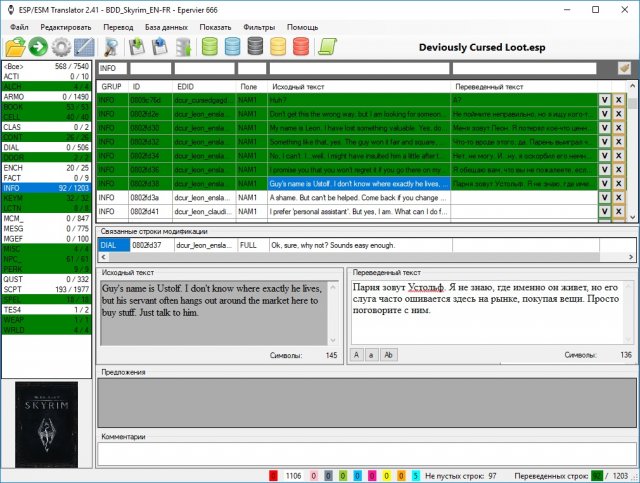Click the green arrow toolbar icon
640x483 pixels.
[39, 46]
